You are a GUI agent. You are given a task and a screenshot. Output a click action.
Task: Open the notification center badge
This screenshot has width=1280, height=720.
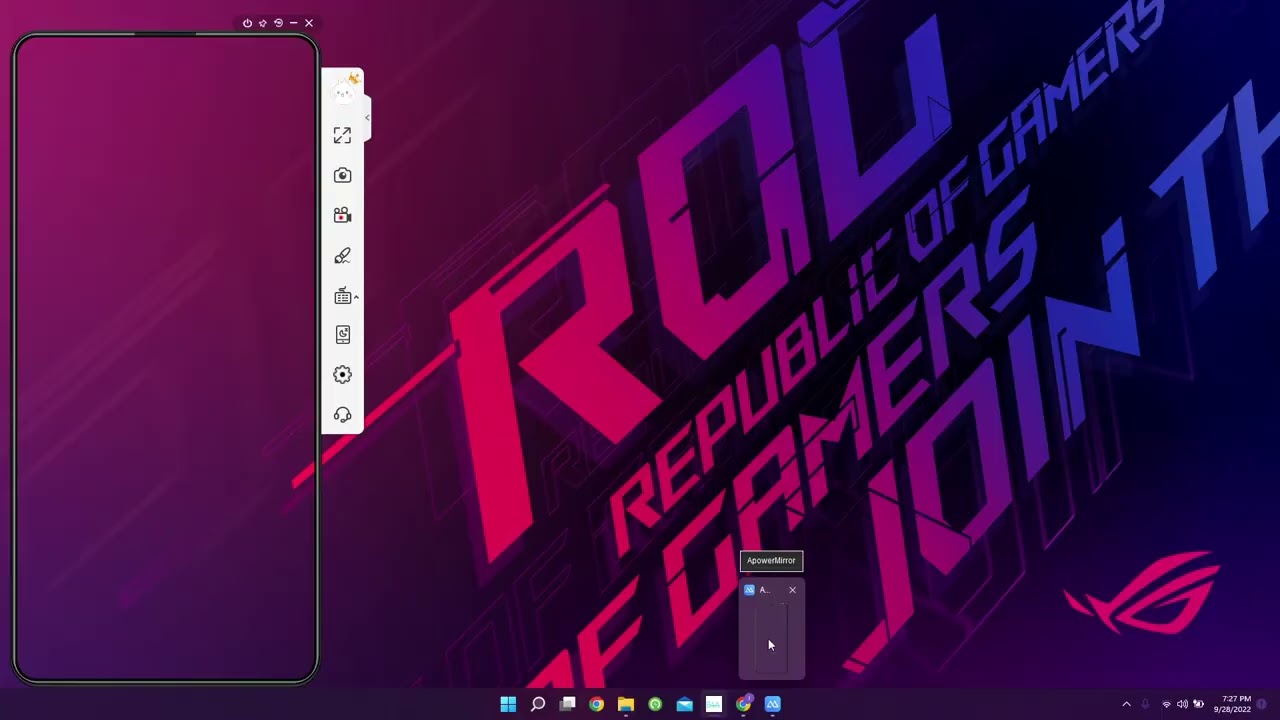pyautogui.click(x=1263, y=704)
